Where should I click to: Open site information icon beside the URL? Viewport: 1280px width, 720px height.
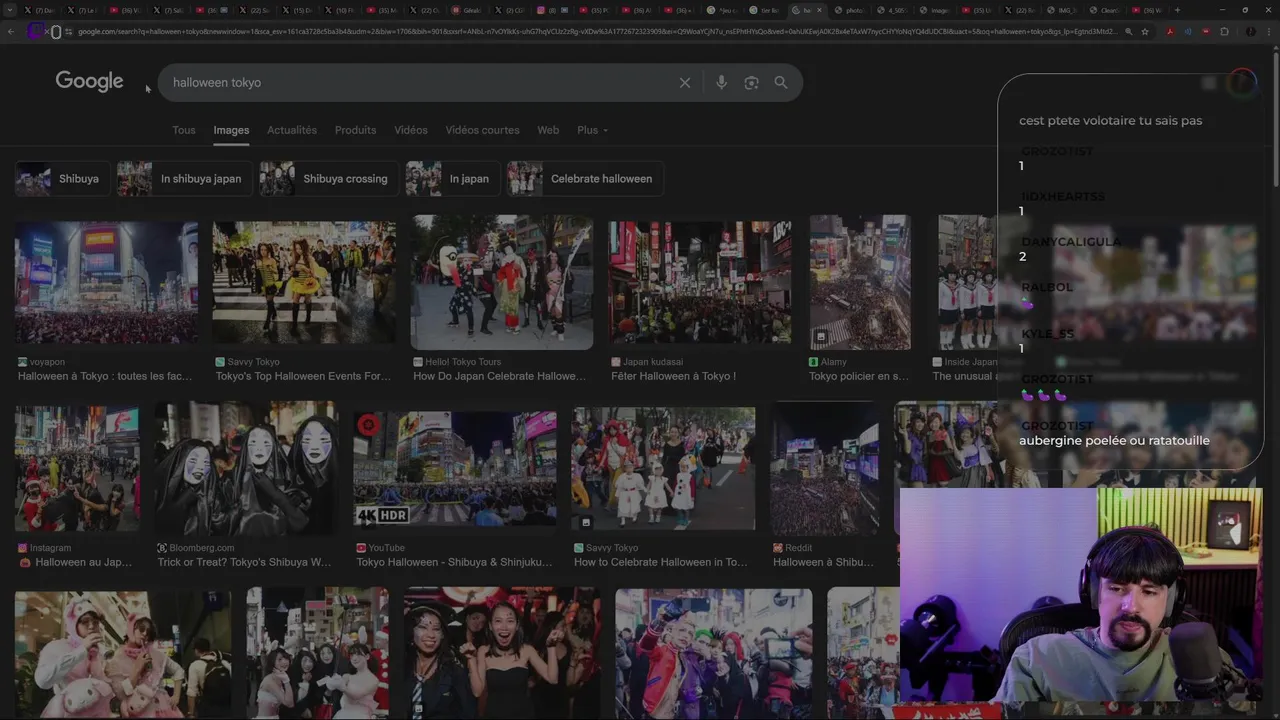click(67, 31)
